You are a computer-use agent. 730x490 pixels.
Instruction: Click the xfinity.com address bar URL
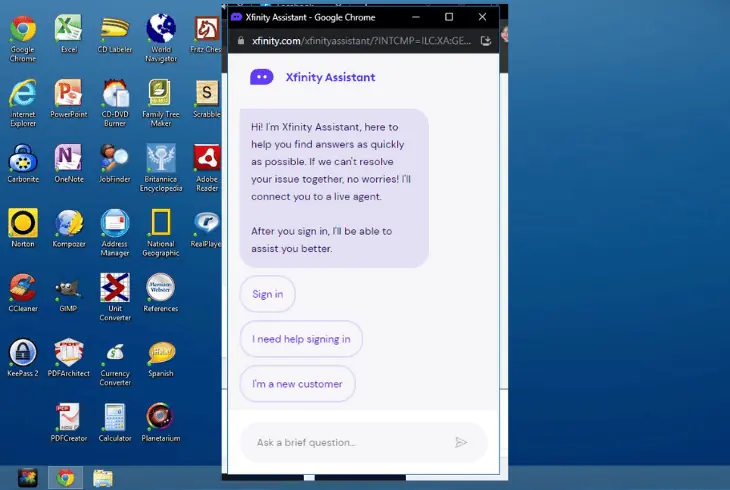(x=361, y=41)
